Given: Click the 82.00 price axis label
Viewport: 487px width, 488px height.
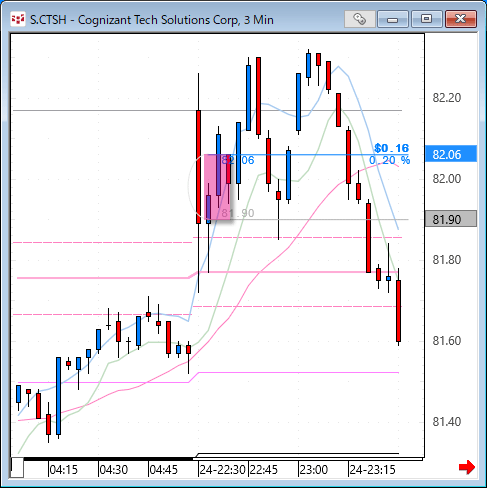Looking at the screenshot, I should pos(447,179).
